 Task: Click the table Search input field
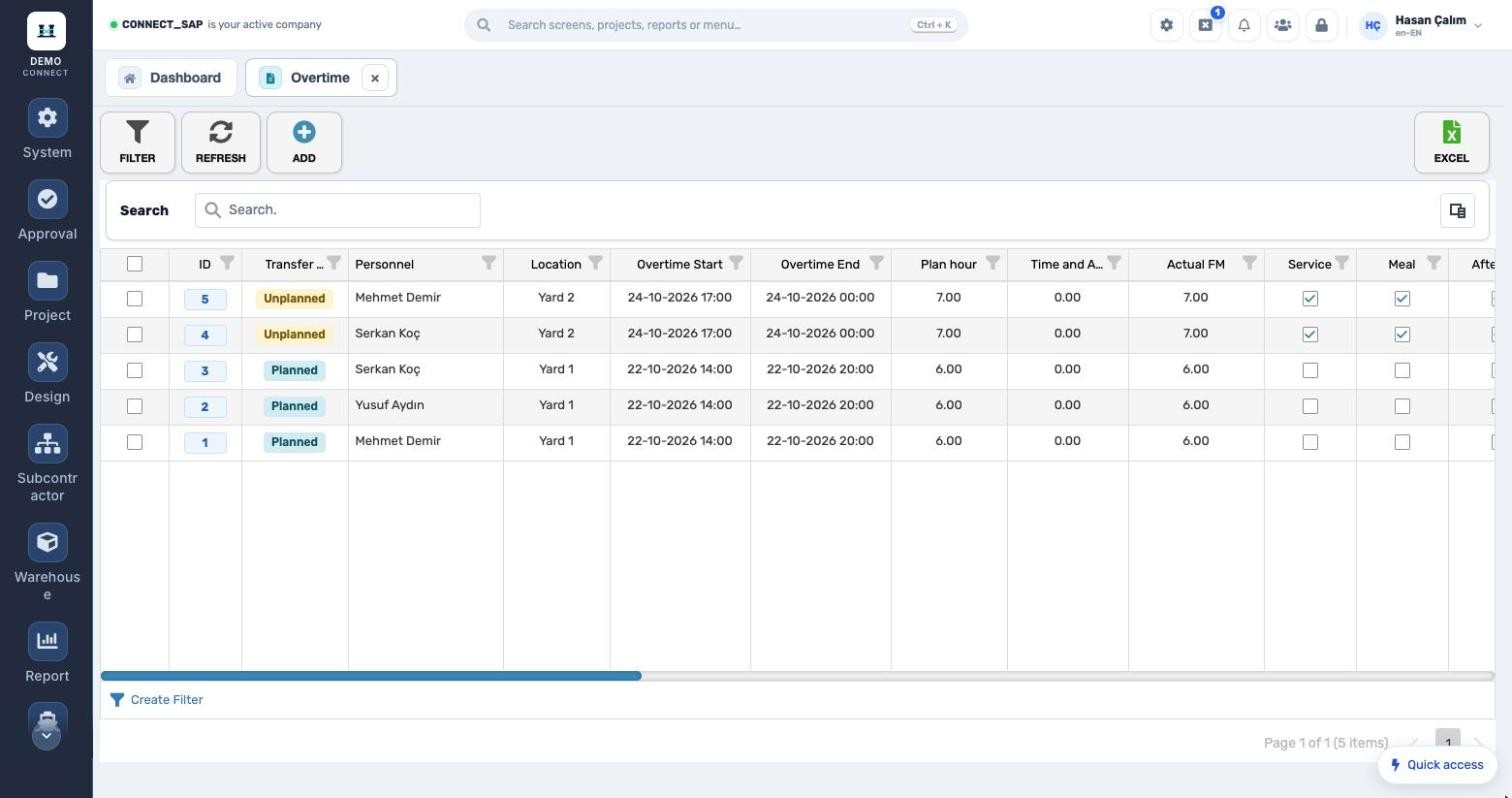(x=338, y=210)
